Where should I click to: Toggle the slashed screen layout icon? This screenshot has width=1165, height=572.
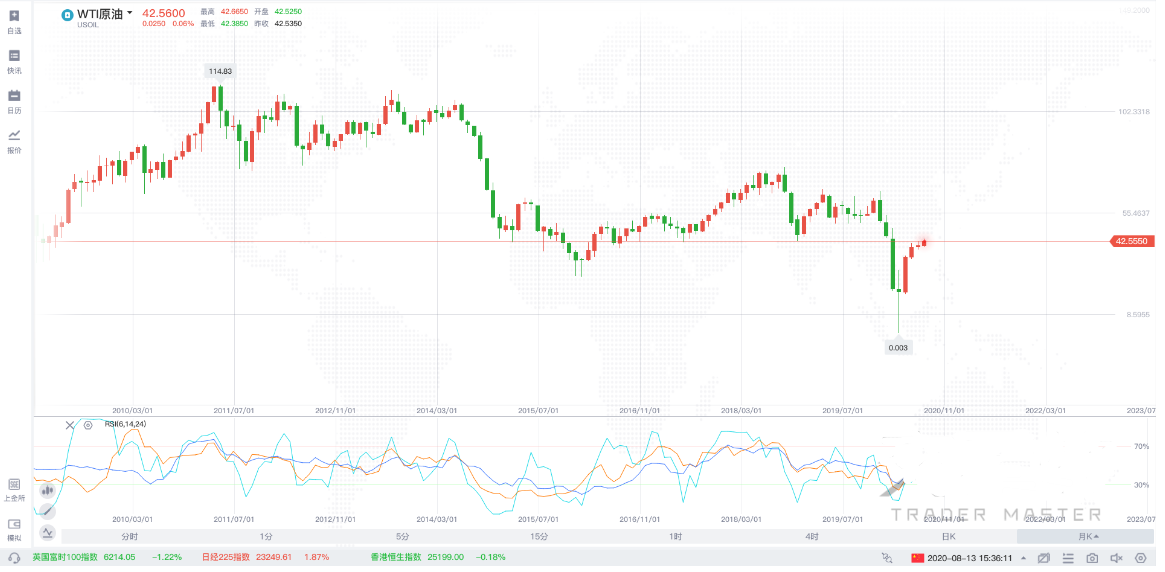(1044, 557)
